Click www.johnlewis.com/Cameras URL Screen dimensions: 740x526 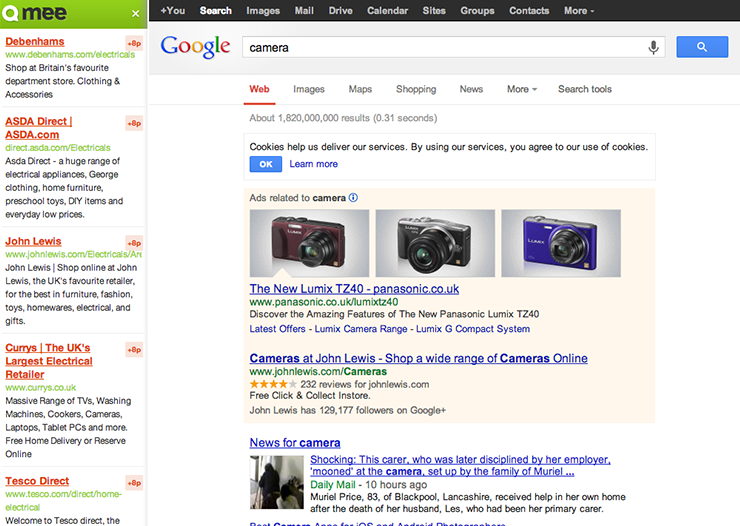point(318,372)
